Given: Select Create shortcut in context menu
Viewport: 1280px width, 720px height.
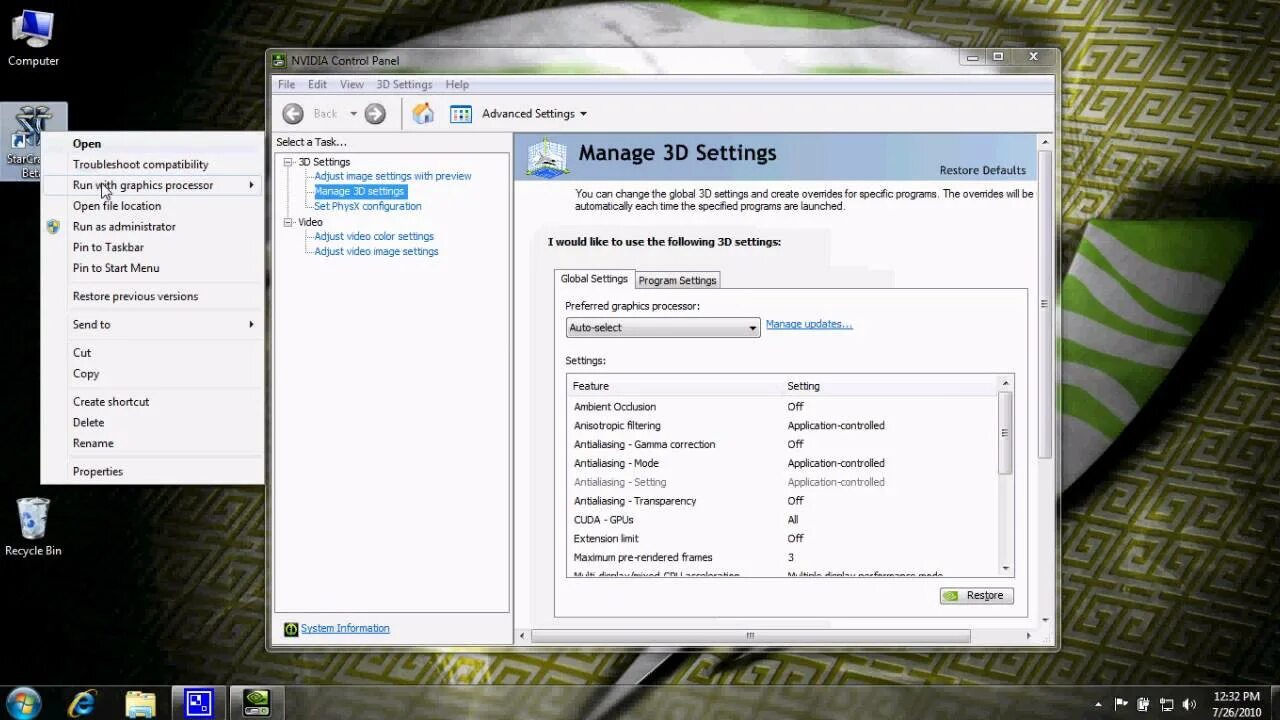Looking at the screenshot, I should 152,401.
